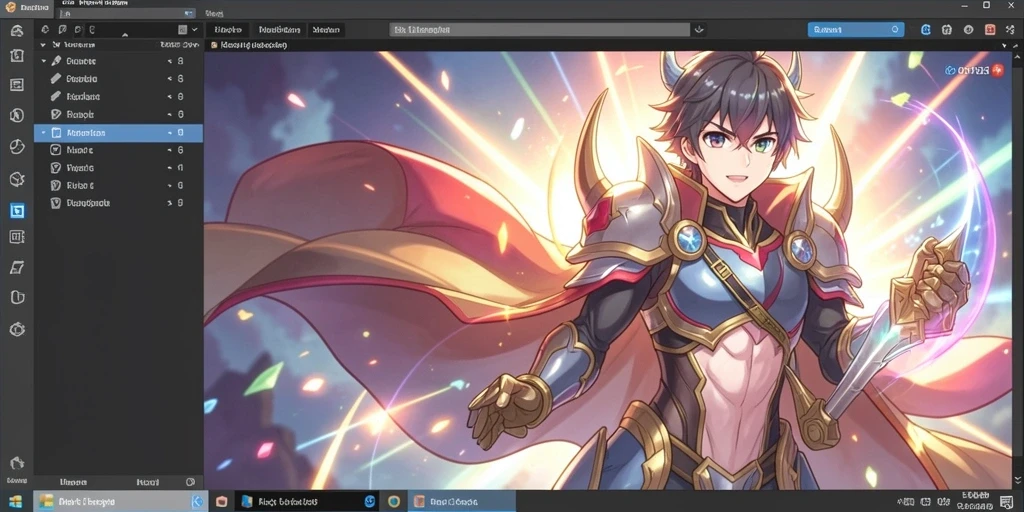Toggle the circle indicator on the last tree row
This screenshot has width=1024, height=512.
pyautogui.click(x=180, y=203)
